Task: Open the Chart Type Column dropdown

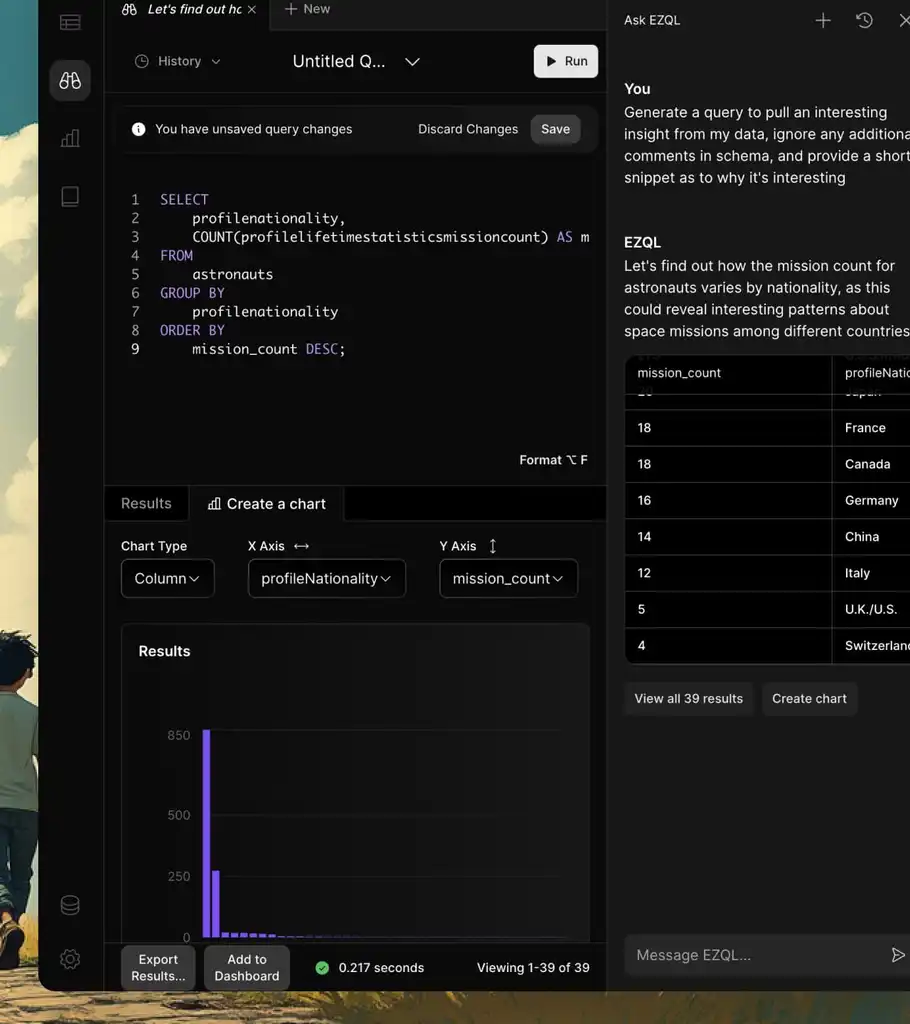Action: click(x=167, y=578)
